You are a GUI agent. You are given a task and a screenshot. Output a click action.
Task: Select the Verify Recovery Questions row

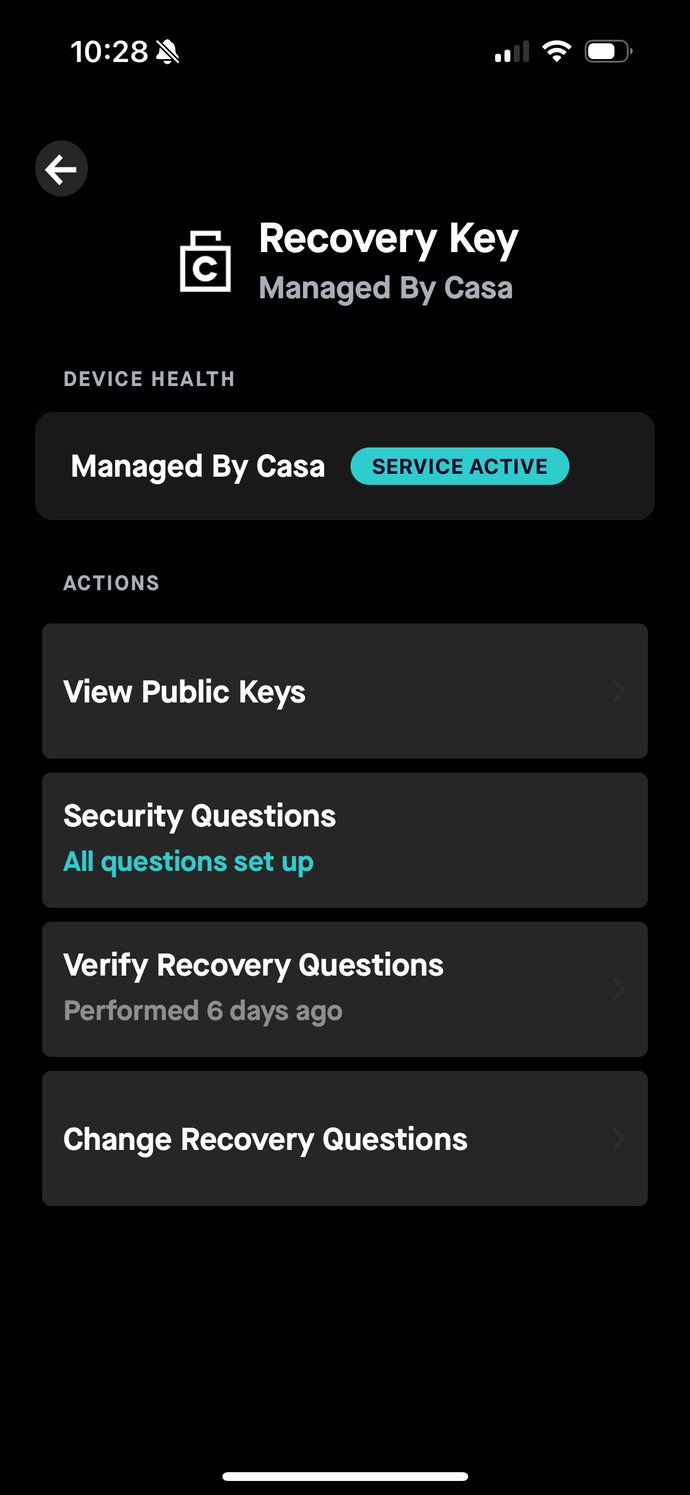pyautogui.click(x=345, y=989)
